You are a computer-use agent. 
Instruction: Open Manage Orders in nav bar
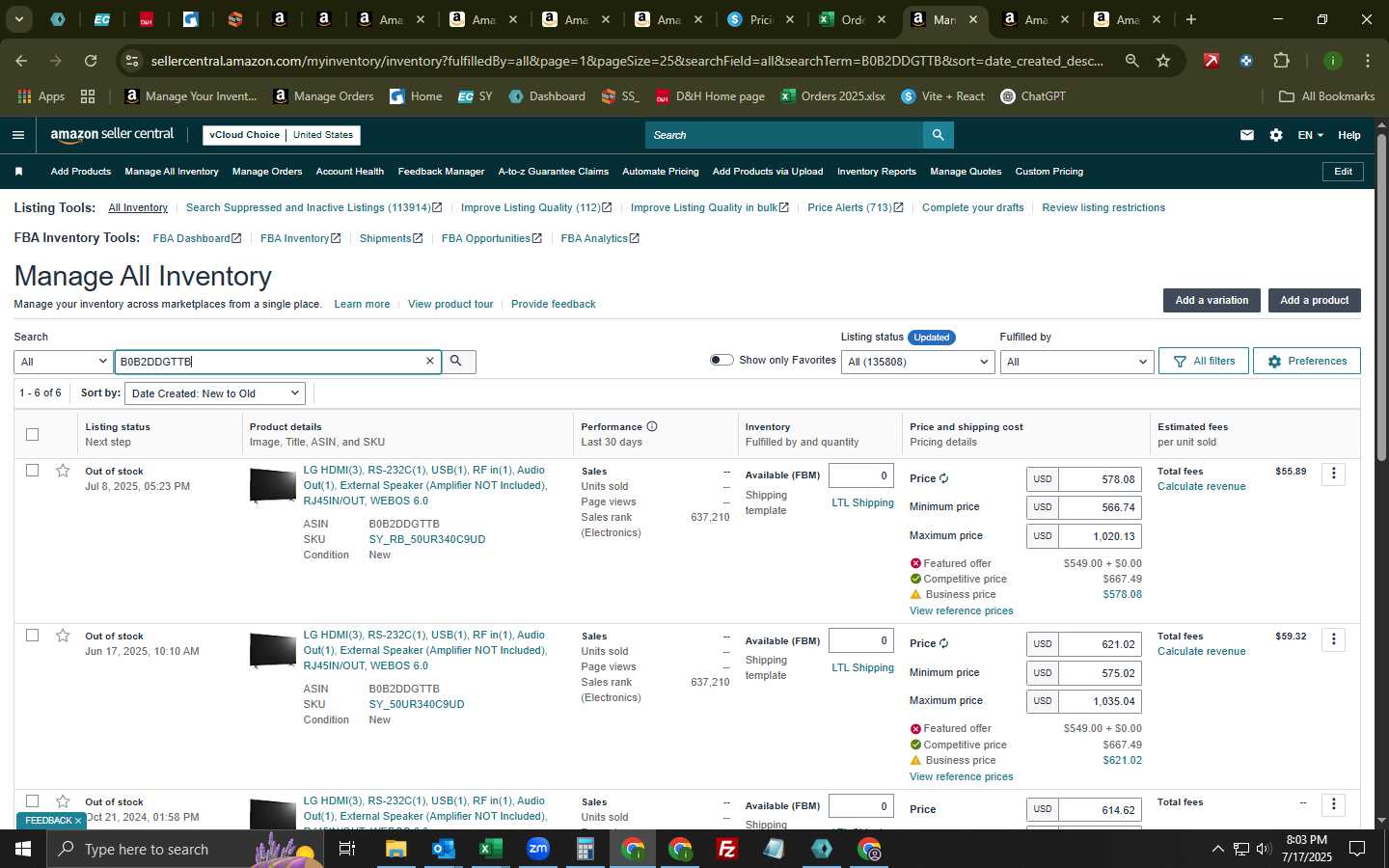click(x=267, y=172)
